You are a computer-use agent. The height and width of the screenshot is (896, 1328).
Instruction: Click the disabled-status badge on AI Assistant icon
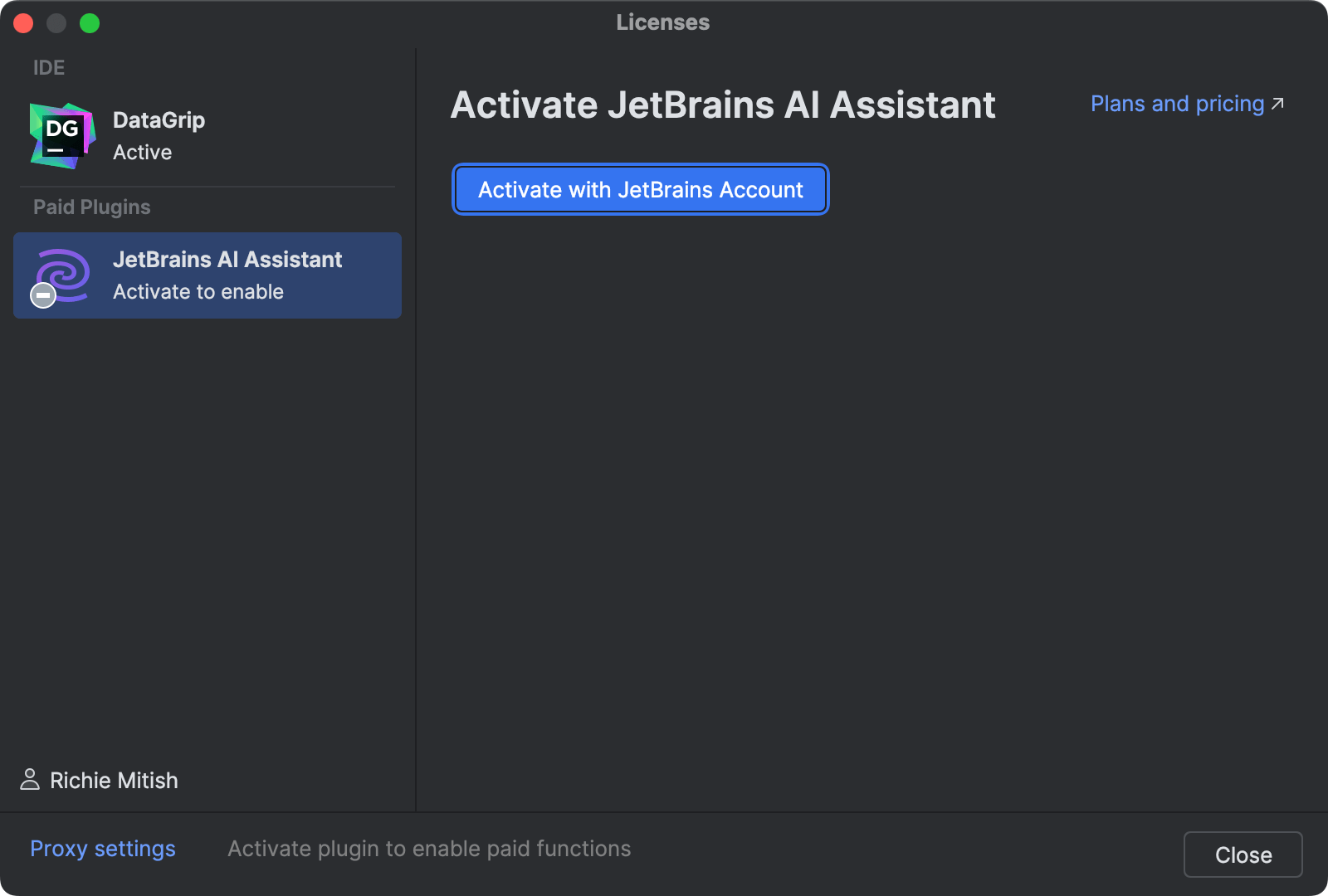(x=42, y=295)
